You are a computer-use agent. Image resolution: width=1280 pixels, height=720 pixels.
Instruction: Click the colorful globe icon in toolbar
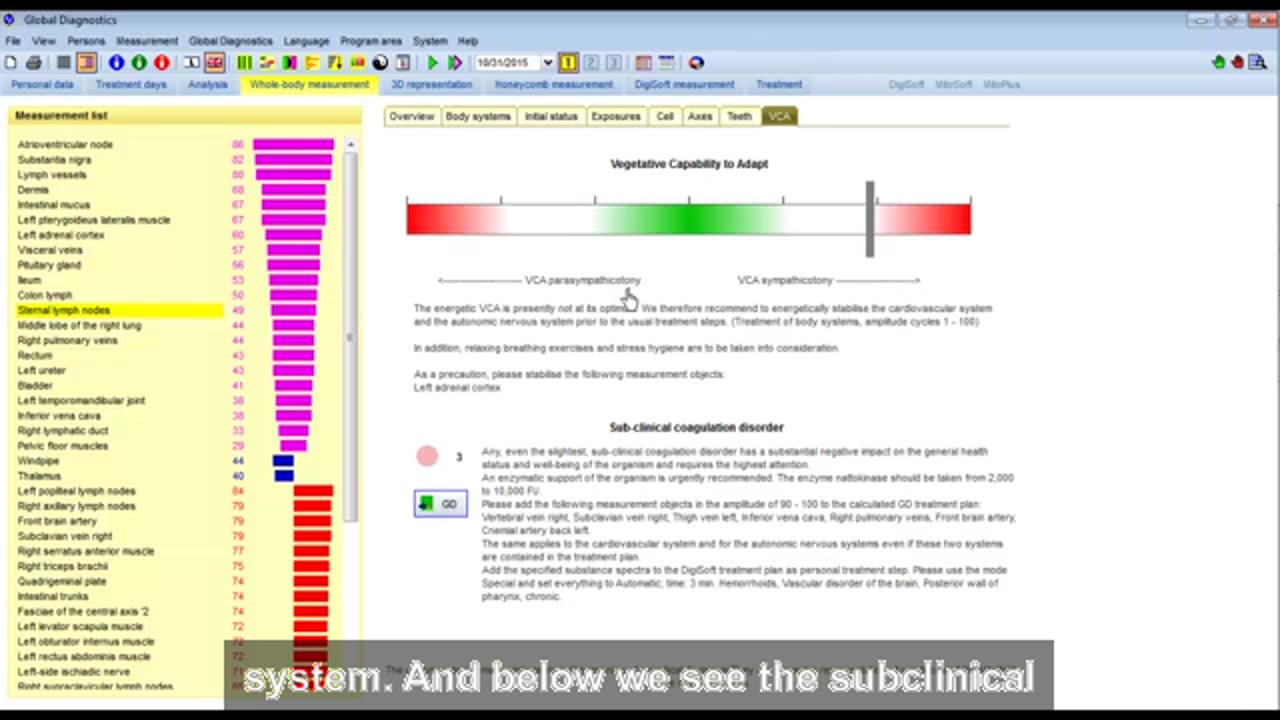[x=696, y=63]
